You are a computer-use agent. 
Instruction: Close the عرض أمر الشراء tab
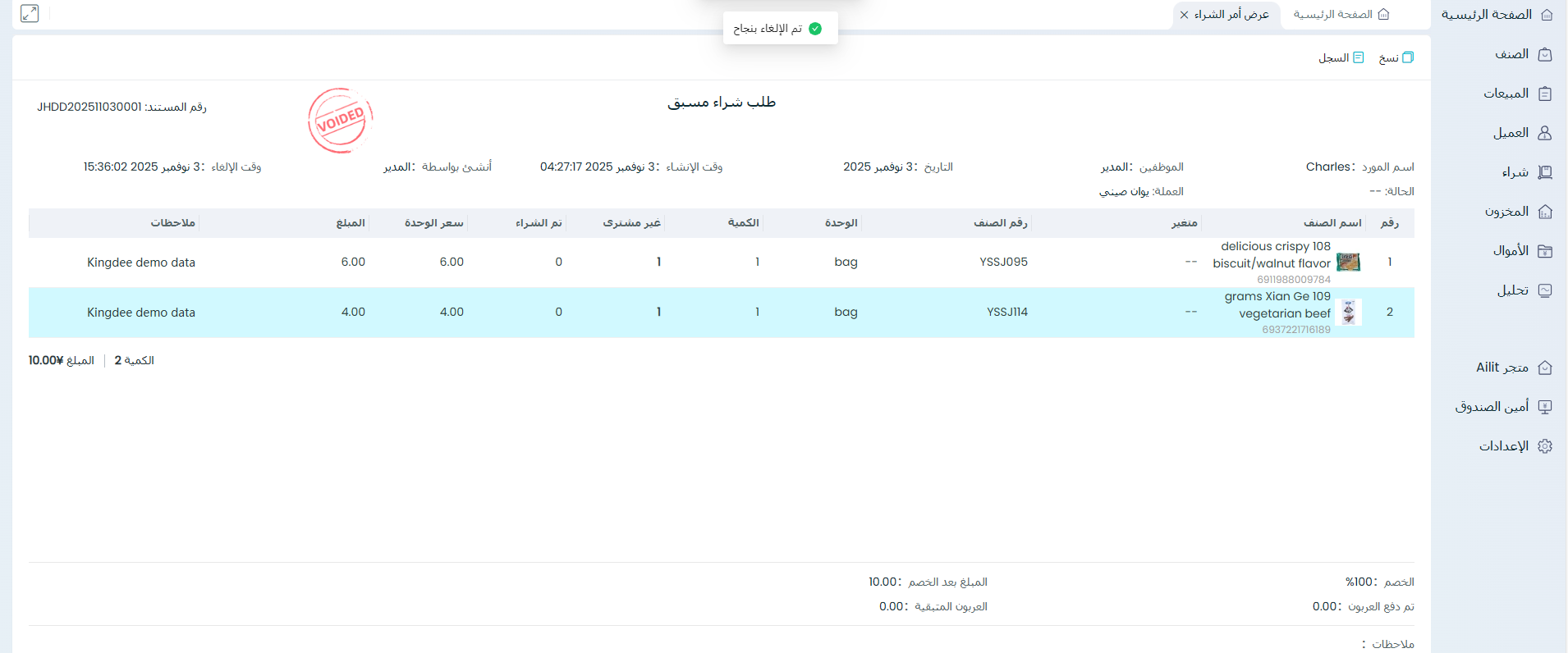click(1184, 15)
